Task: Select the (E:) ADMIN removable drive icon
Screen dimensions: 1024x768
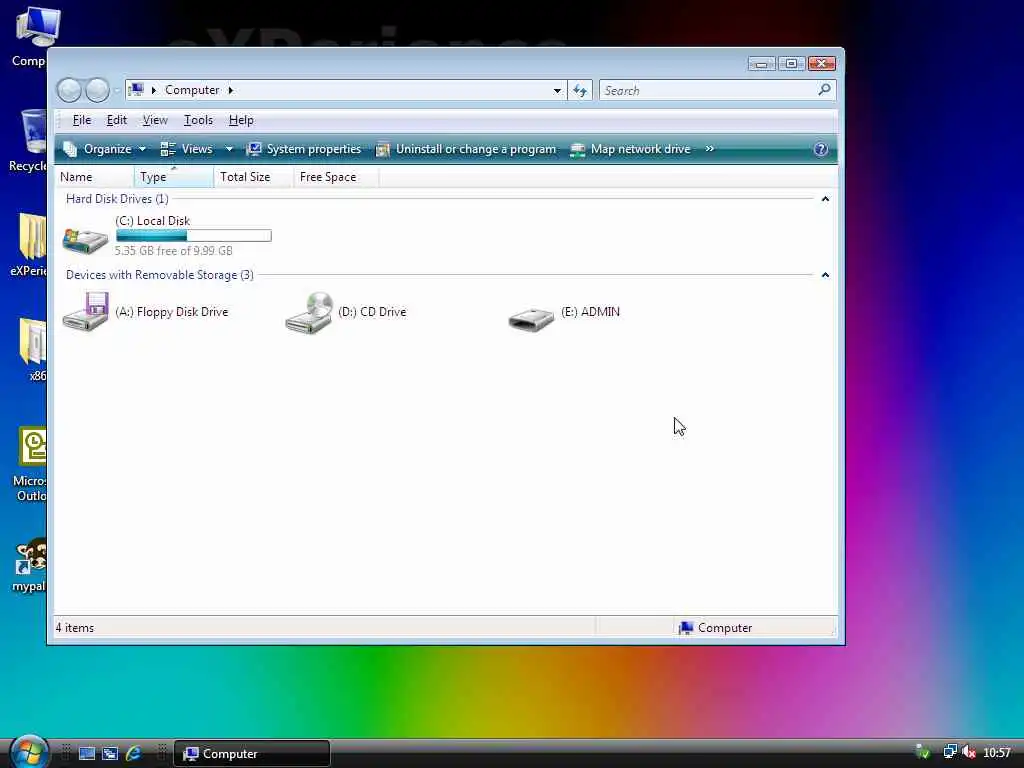Action: pyautogui.click(x=531, y=319)
